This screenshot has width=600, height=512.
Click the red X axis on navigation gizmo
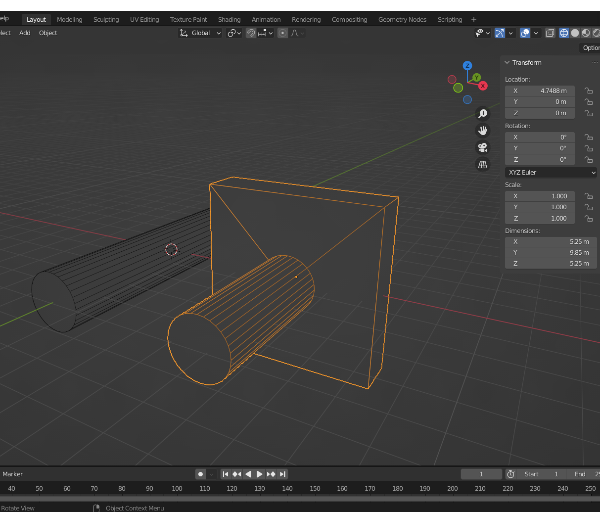[483, 86]
